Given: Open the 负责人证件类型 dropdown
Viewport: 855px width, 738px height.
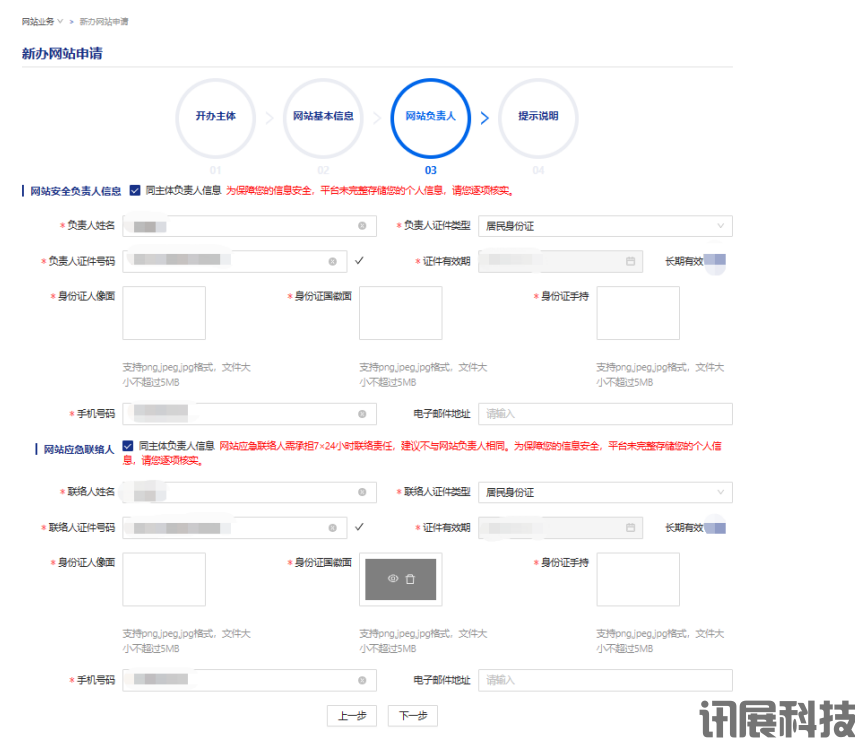Looking at the screenshot, I should [x=605, y=226].
